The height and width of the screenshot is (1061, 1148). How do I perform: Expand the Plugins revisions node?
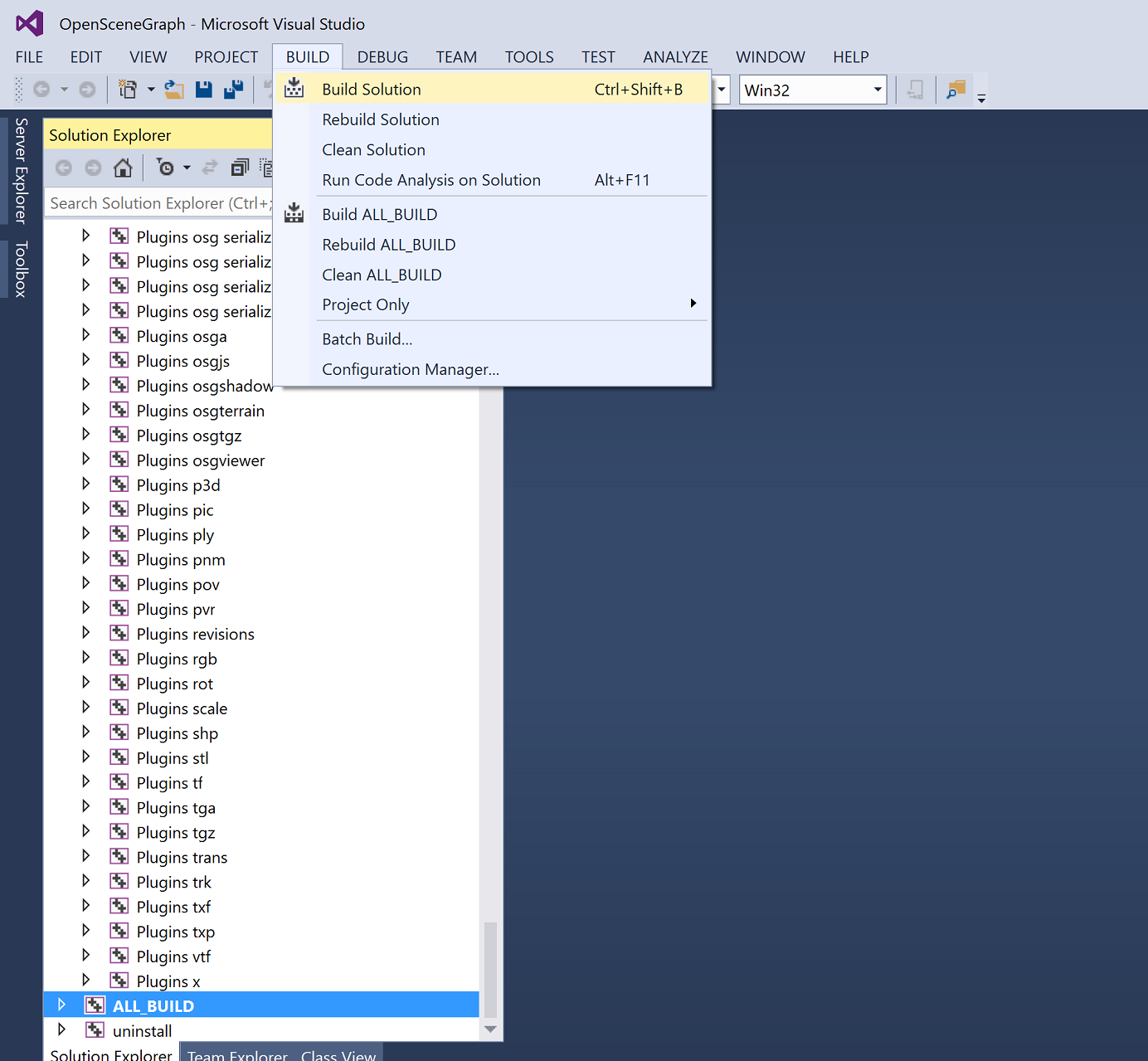[x=85, y=632]
